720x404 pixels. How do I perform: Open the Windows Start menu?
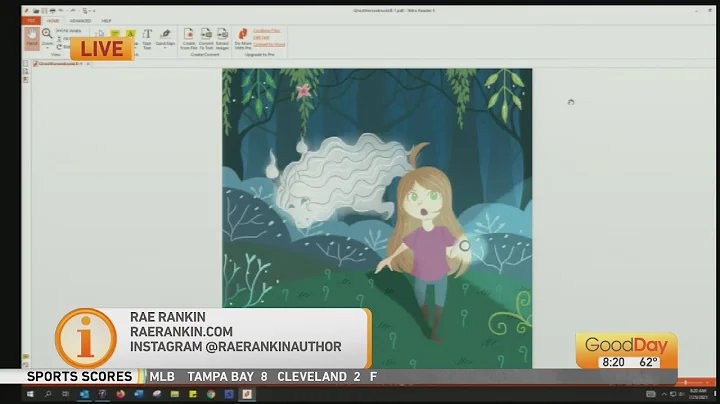[30, 394]
